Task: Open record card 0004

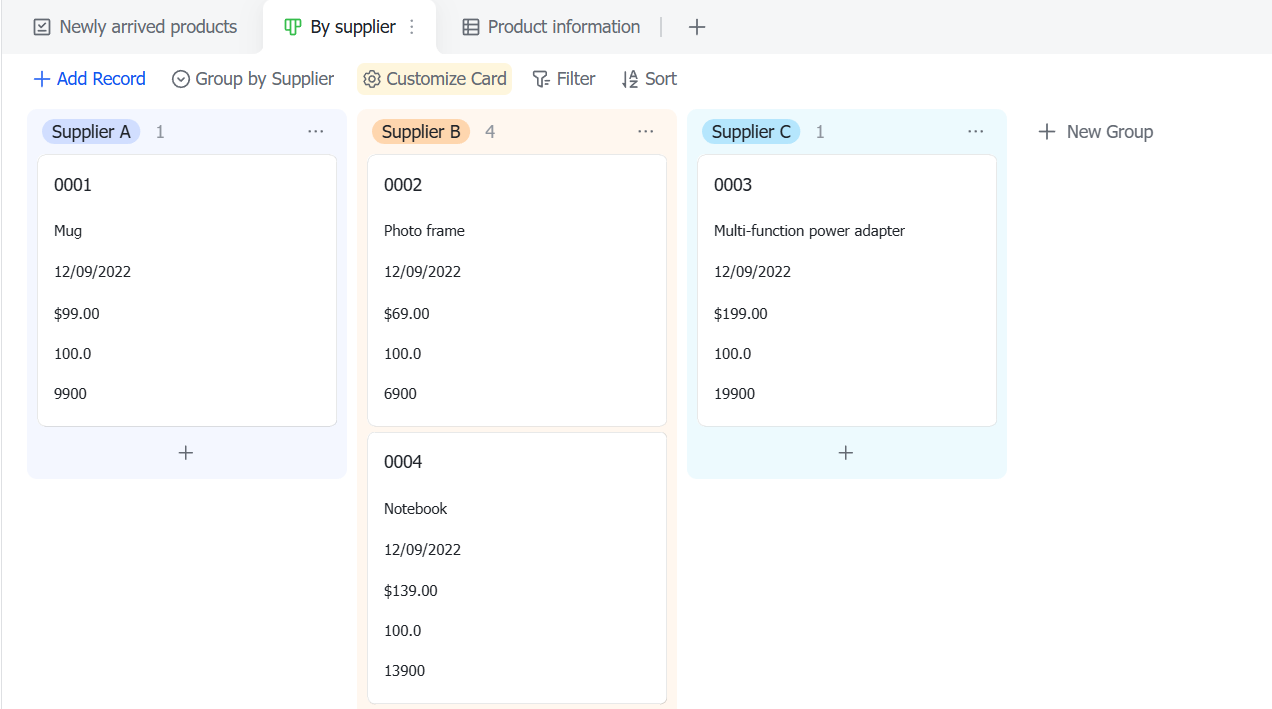Action: click(x=517, y=568)
